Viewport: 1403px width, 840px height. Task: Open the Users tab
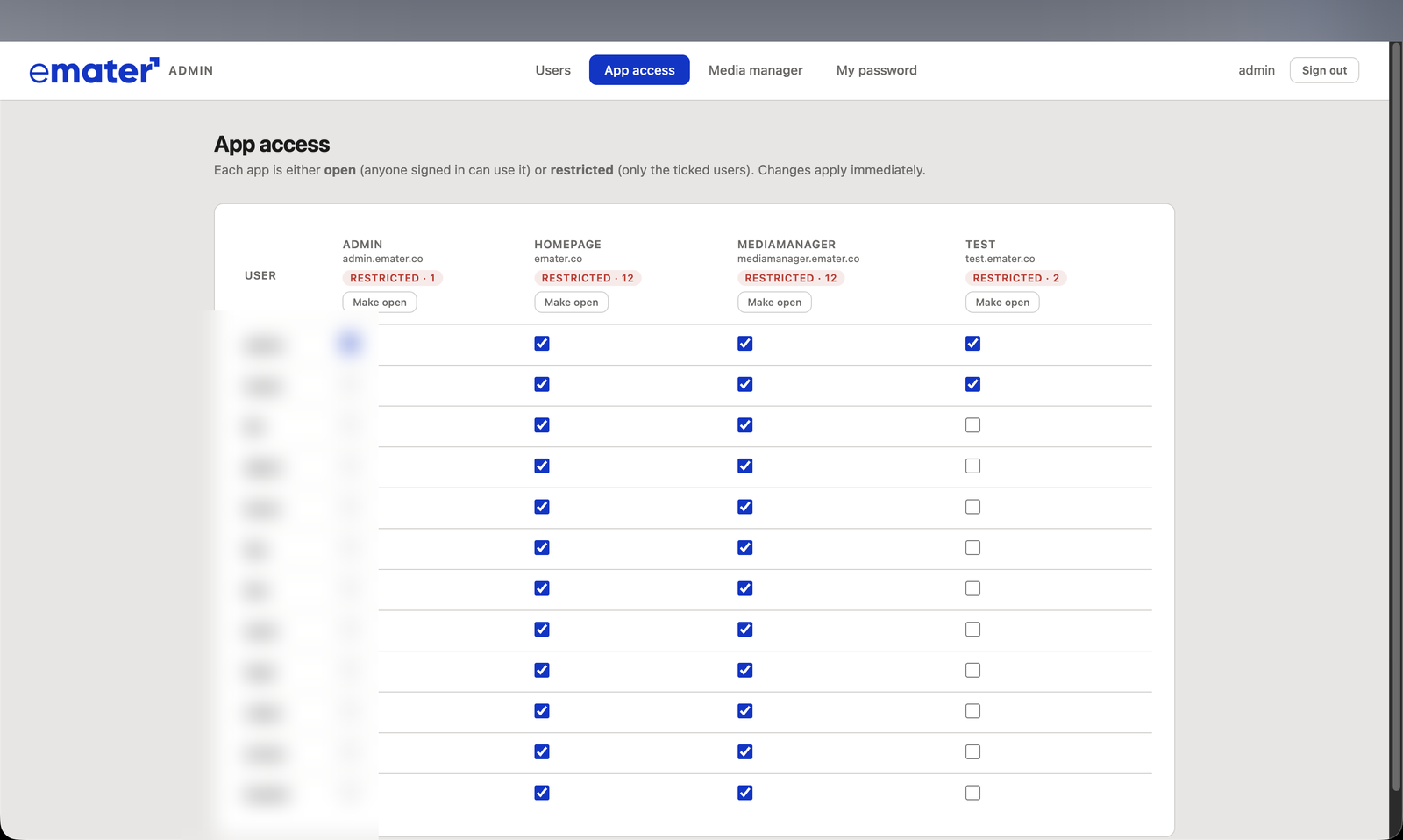pos(552,70)
